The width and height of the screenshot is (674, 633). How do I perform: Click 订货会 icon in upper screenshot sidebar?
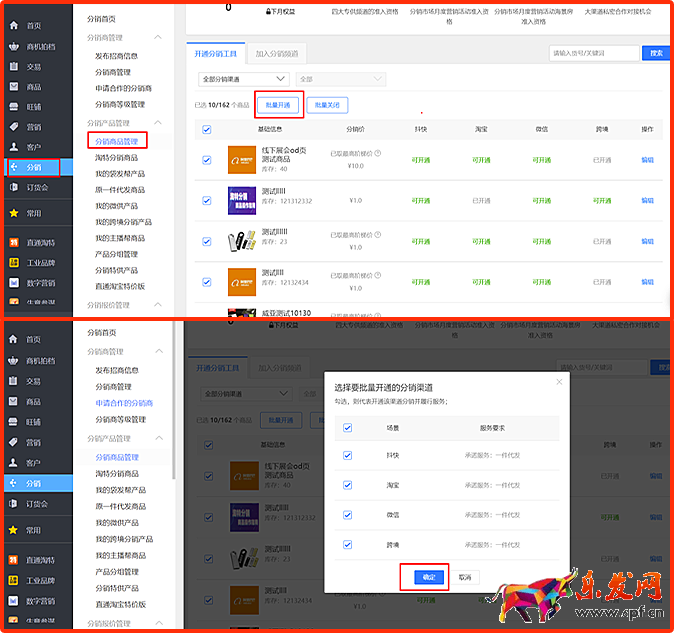click(14, 187)
